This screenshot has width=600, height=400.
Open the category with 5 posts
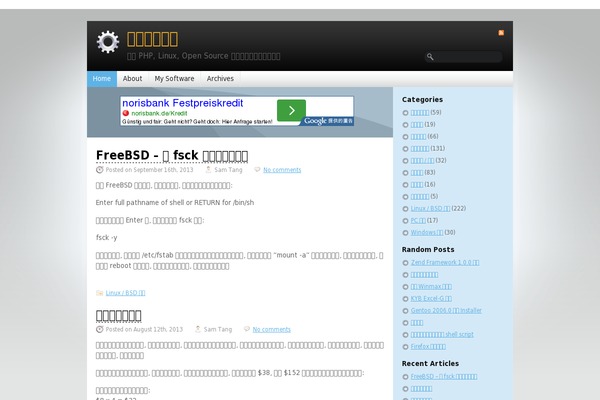click(419, 197)
